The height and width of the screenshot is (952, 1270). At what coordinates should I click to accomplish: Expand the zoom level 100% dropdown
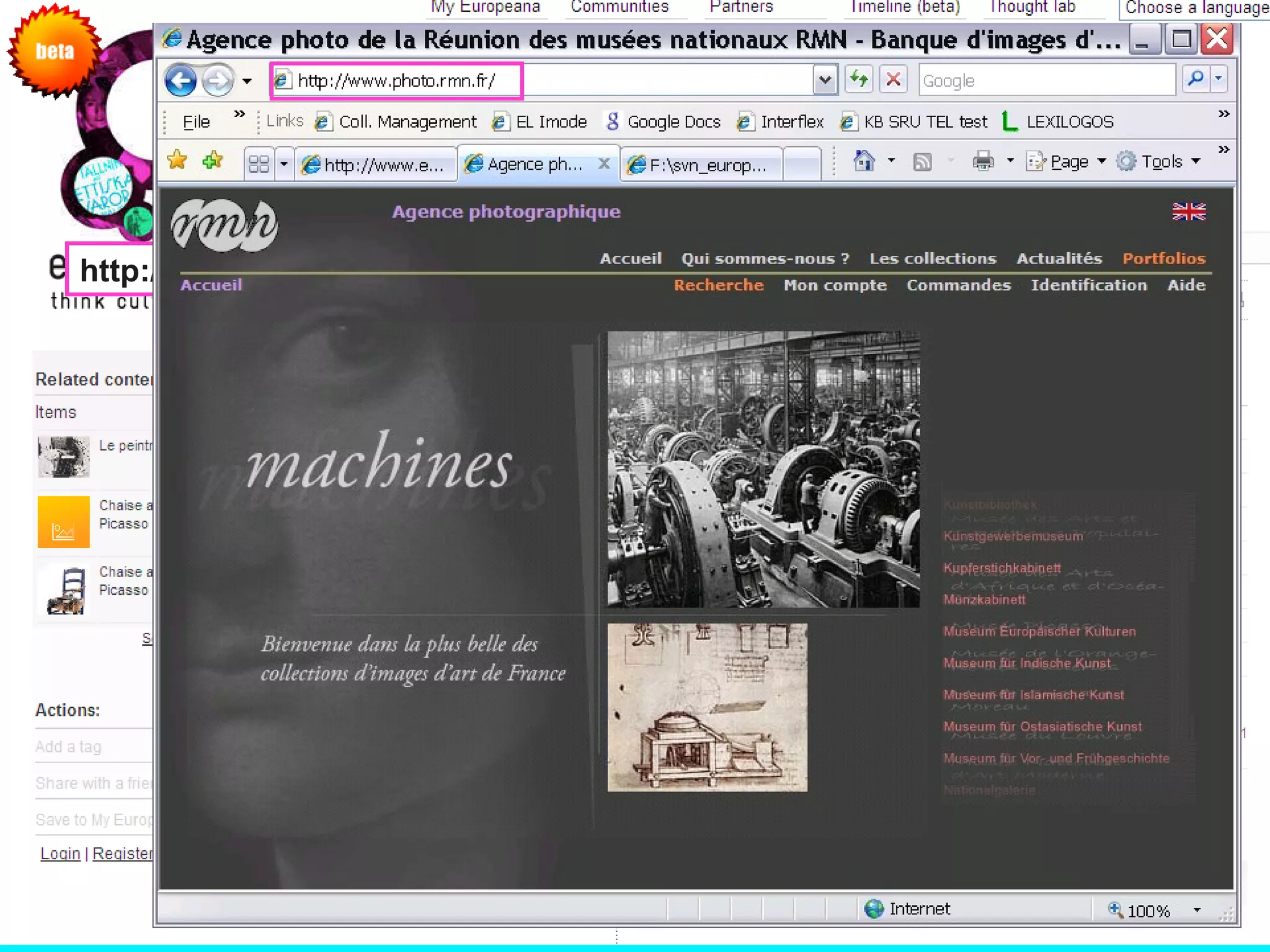(x=1197, y=910)
